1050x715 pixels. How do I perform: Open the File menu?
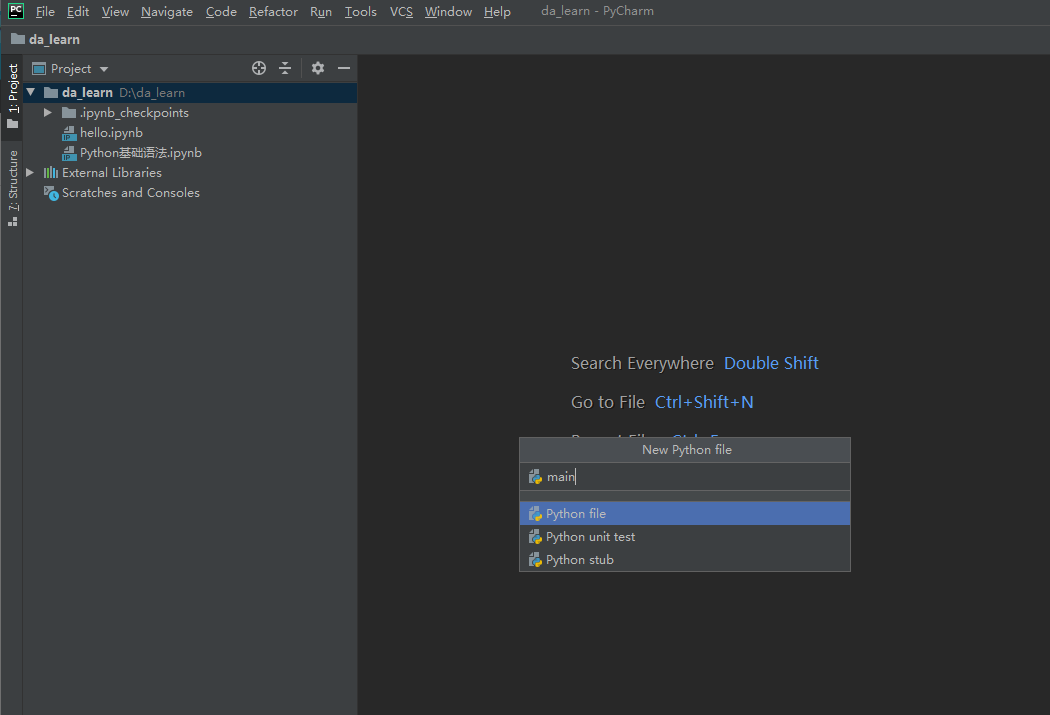point(45,11)
